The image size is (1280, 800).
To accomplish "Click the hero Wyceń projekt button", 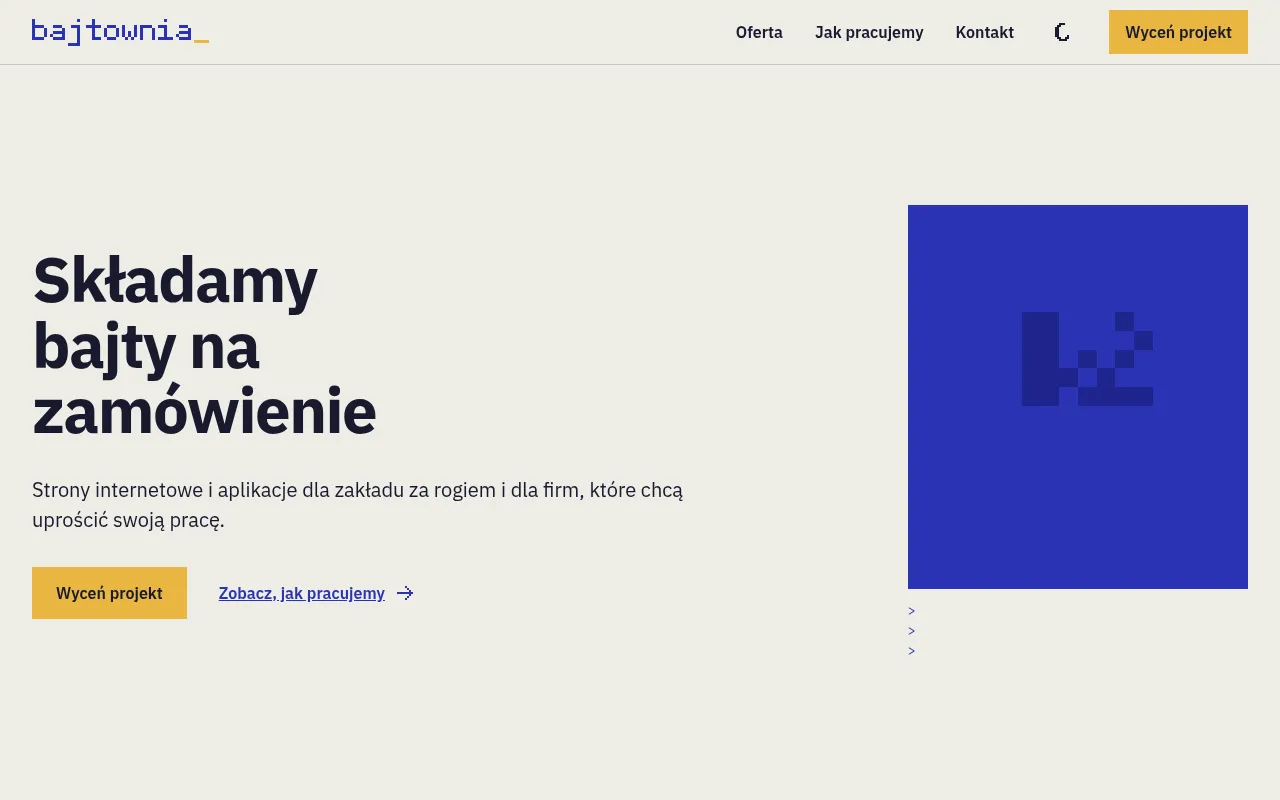I will [x=109, y=593].
